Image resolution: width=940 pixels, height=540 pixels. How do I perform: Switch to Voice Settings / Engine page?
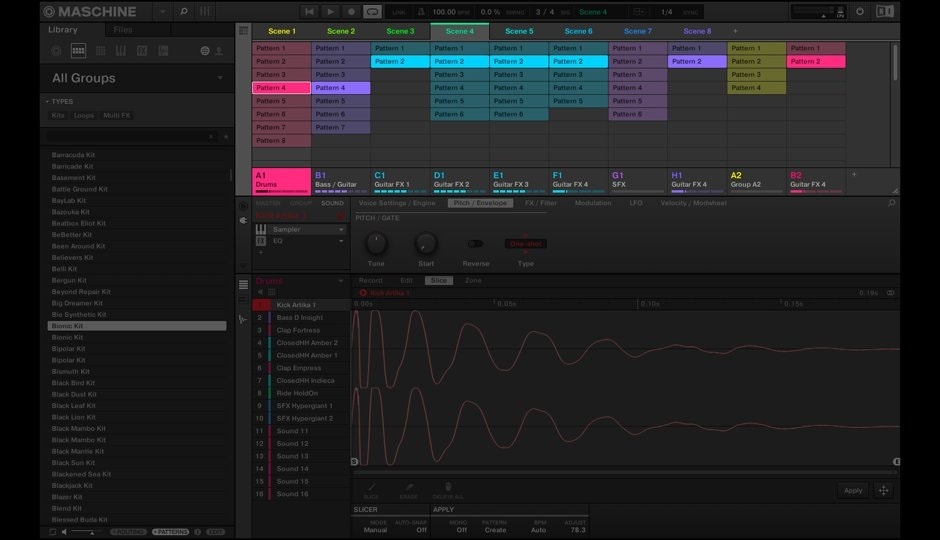pyautogui.click(x=397, y=203)
